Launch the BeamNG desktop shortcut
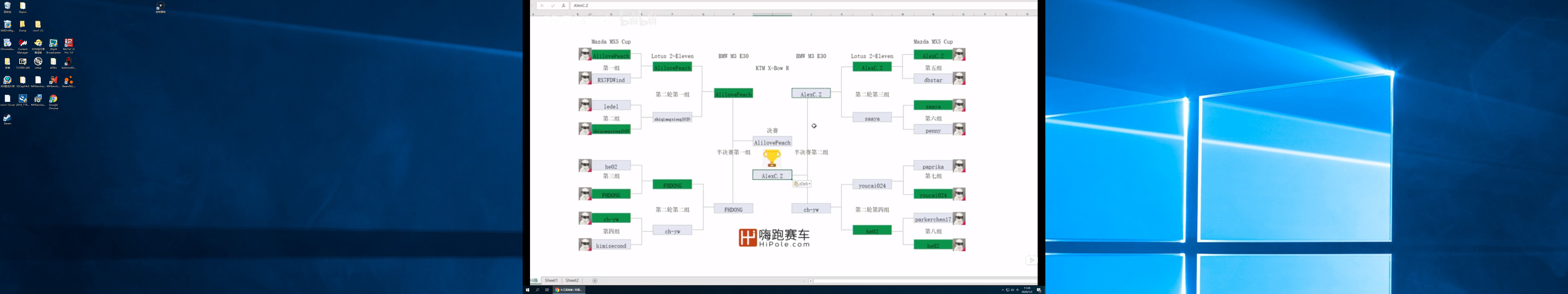Viewport: 1568px width, 294px height. tap(69, 82)
